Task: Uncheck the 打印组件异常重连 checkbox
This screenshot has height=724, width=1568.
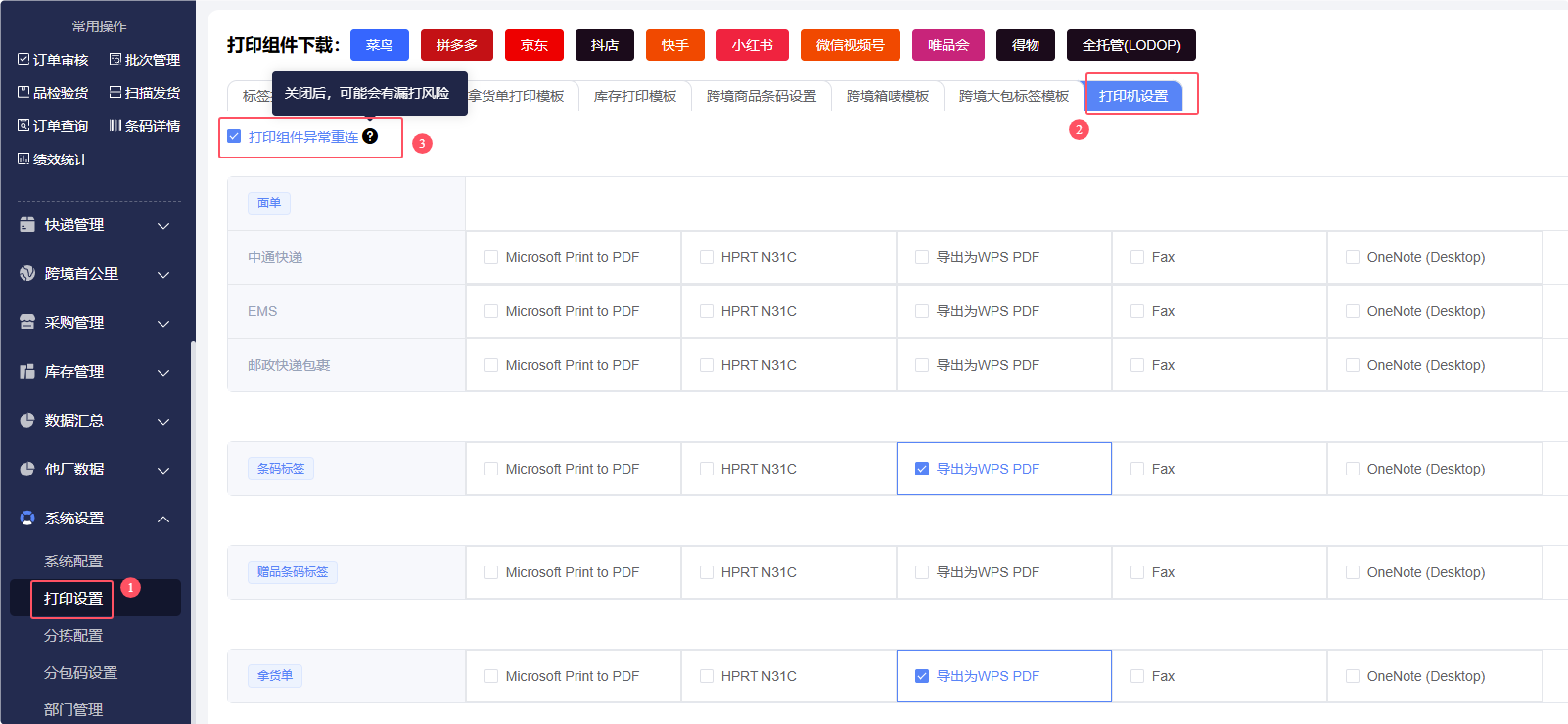Action: pyautogui.click(x=234, y=136)
